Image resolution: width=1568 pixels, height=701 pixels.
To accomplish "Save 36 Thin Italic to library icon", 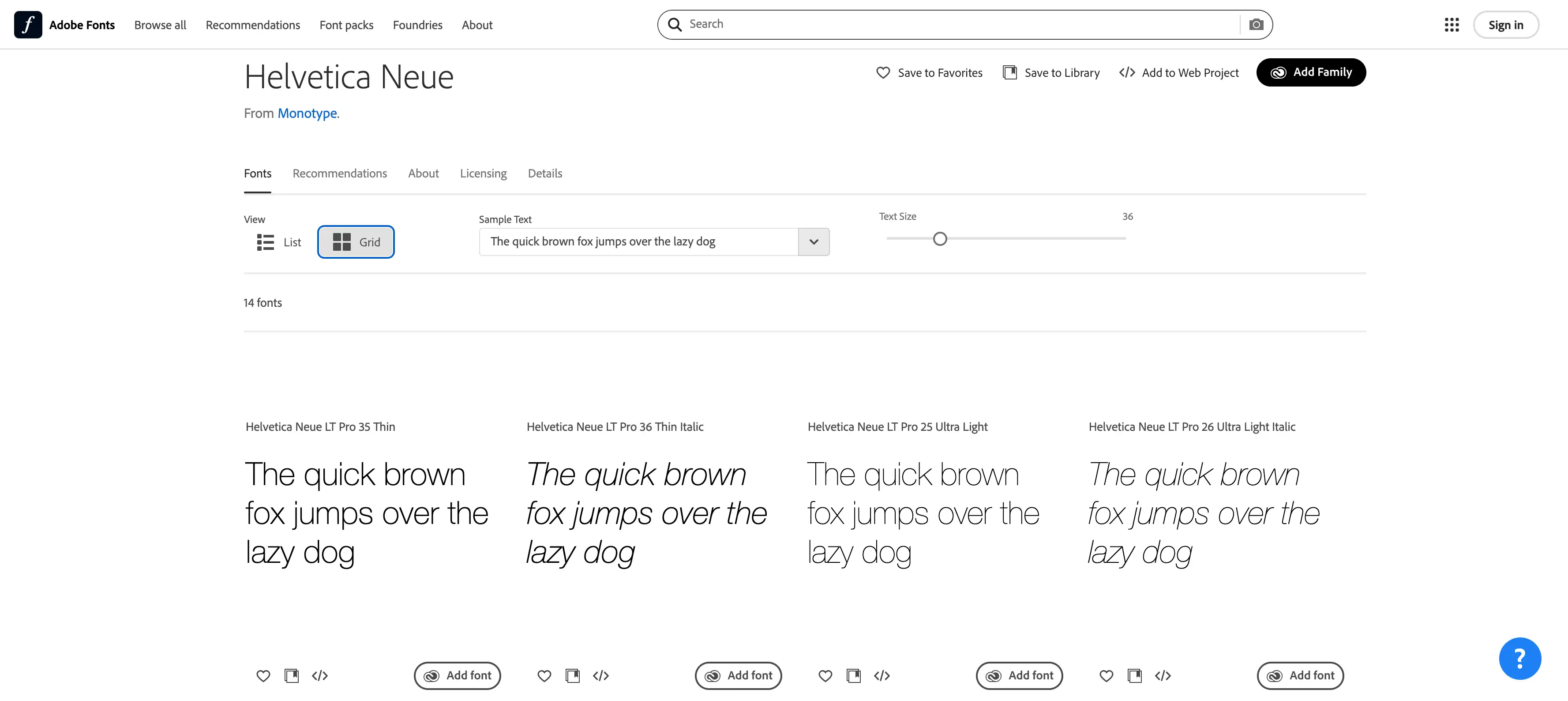I will (x=573, y=675).
